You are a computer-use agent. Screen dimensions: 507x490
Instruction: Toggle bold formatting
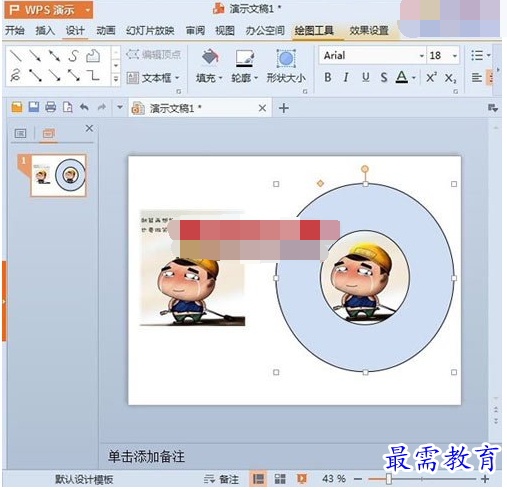(328, 77)
